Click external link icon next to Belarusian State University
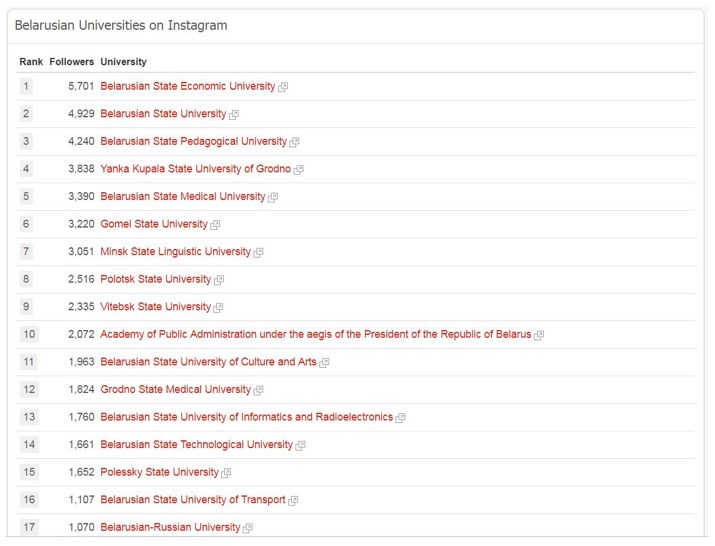715x546 pixels. click(x=234, y=114)
